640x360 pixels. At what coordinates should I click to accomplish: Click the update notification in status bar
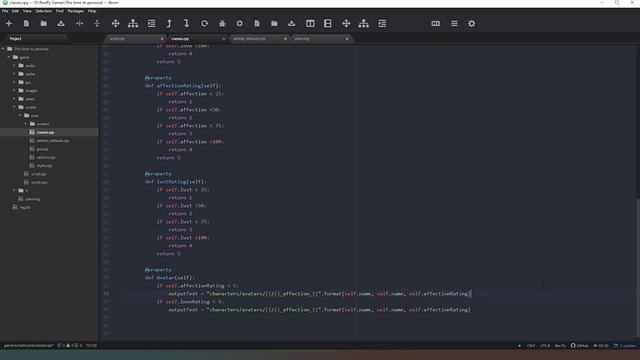pos(625,346)
